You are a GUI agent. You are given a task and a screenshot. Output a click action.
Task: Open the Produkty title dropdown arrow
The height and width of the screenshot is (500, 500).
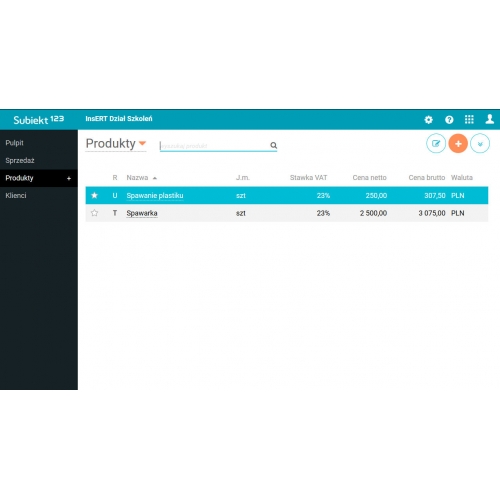142,143
